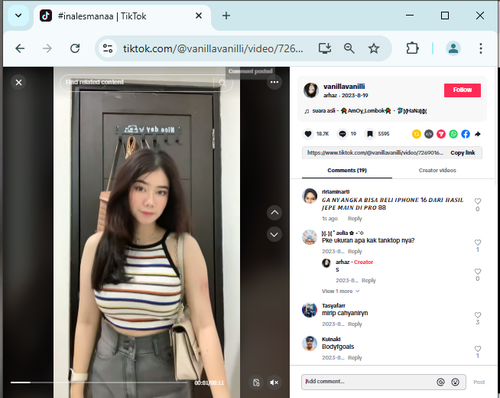Switch to the Comments (19) tab
This screenshot has width=500, height=398.
click(347, 170)
